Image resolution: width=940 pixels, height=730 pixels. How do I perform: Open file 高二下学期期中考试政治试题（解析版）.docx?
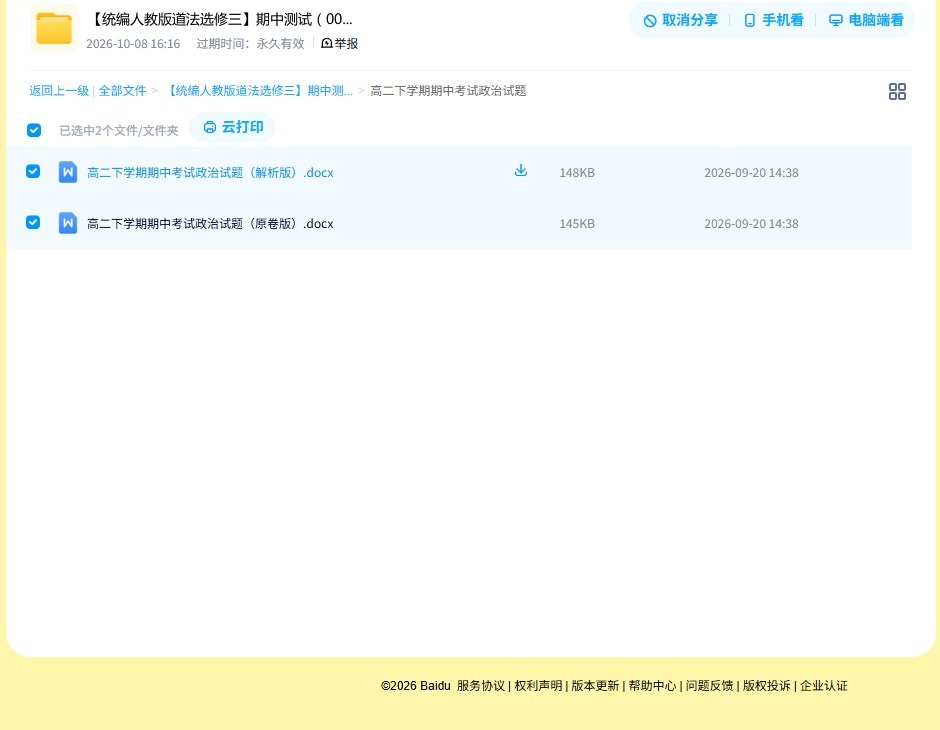tap(210, 173)
